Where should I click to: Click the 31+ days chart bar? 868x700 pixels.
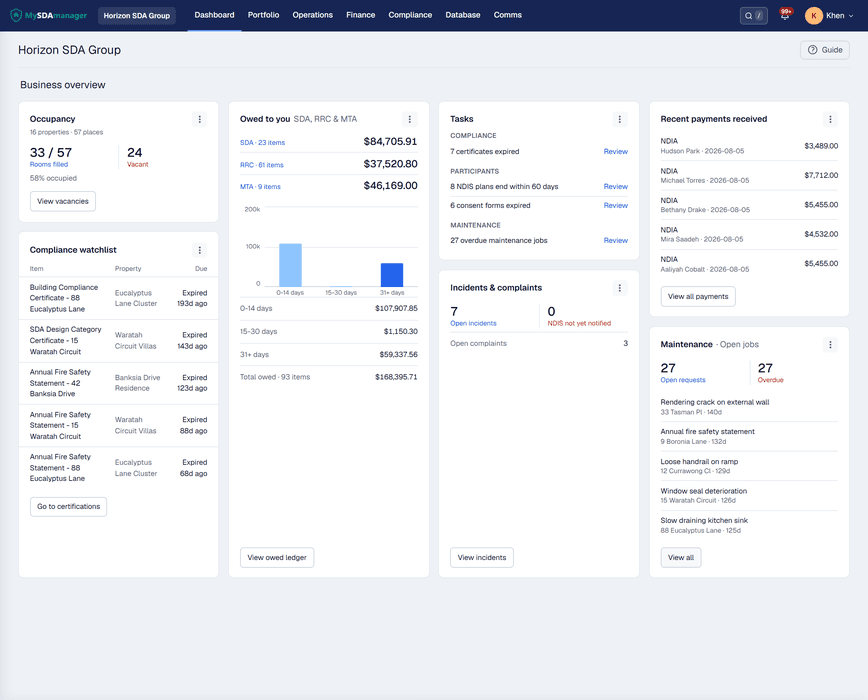pyautogui.click(x=392, y=275)
